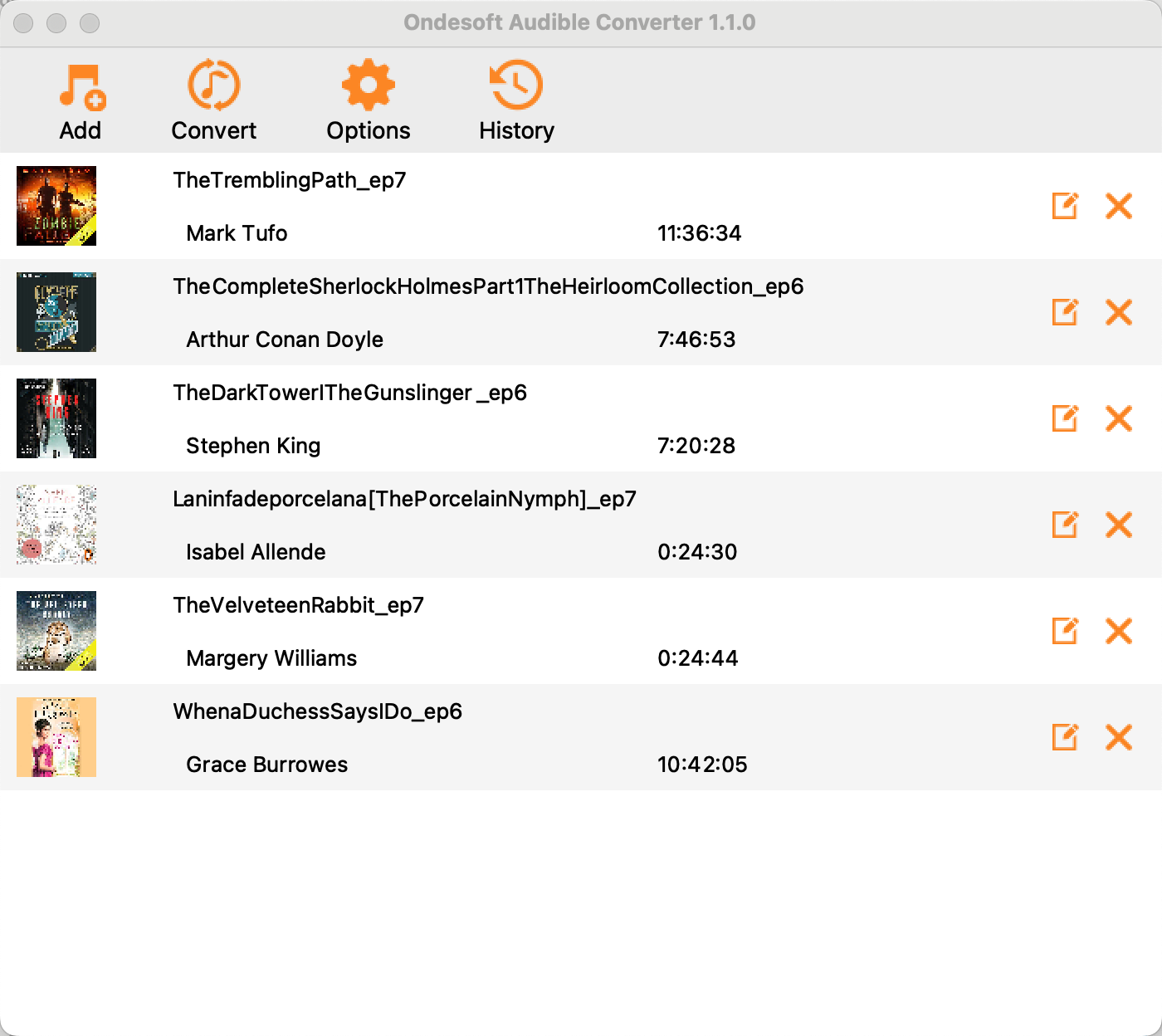Click the Laninfadeporcelana title row
This screenshot has width=1162, height=1036.
click(x=404, y=499)
